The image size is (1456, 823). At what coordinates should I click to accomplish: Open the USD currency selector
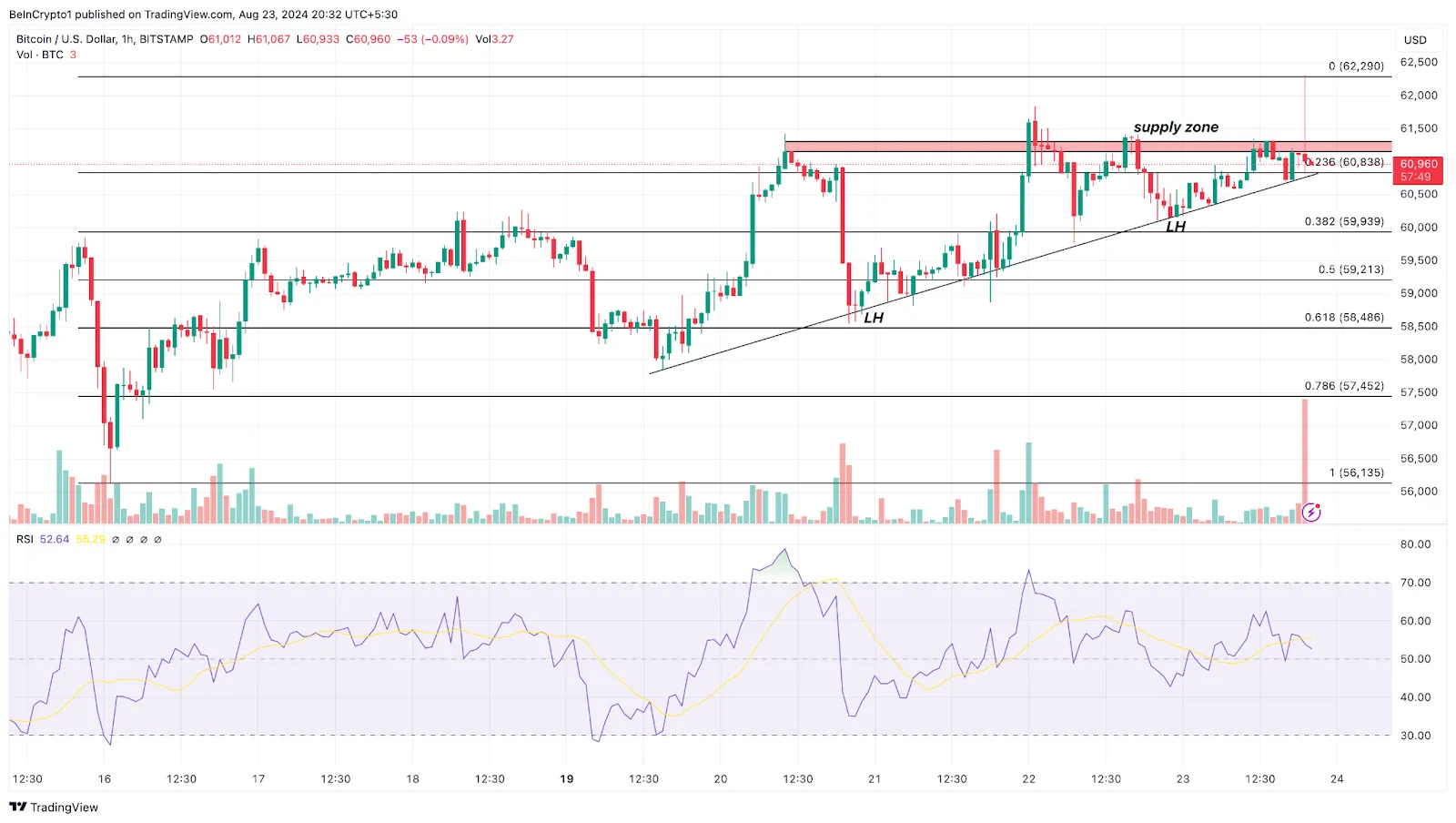pyautogui.click(x=1415, y=40)
